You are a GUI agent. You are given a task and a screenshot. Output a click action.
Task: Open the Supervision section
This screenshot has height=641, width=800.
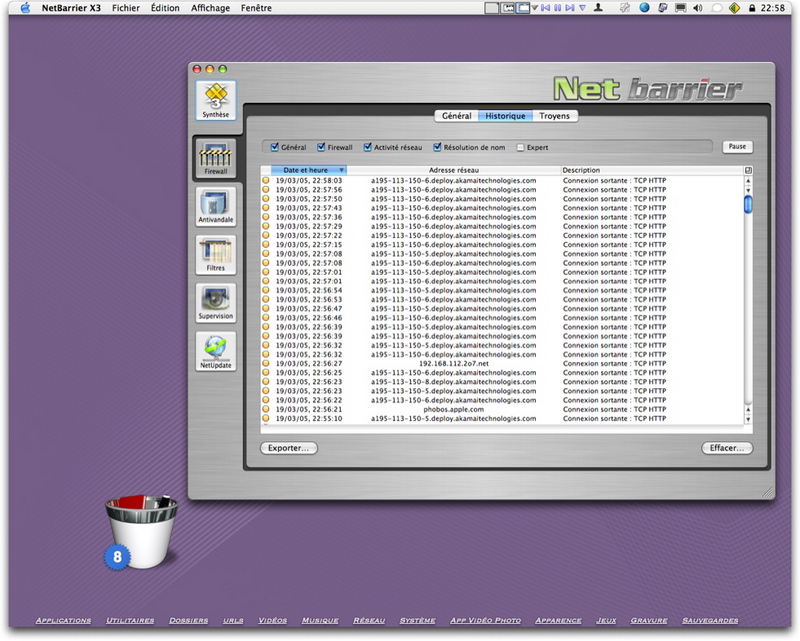click(x=216, y=303)
